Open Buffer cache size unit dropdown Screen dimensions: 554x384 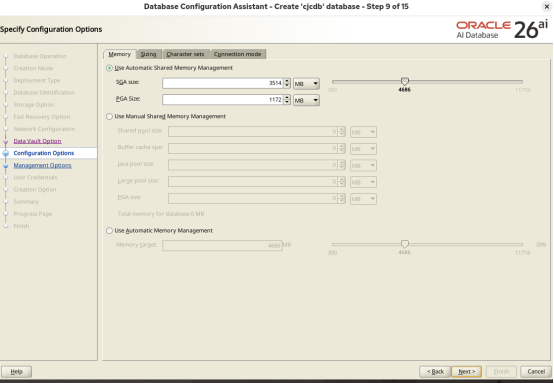363,149
